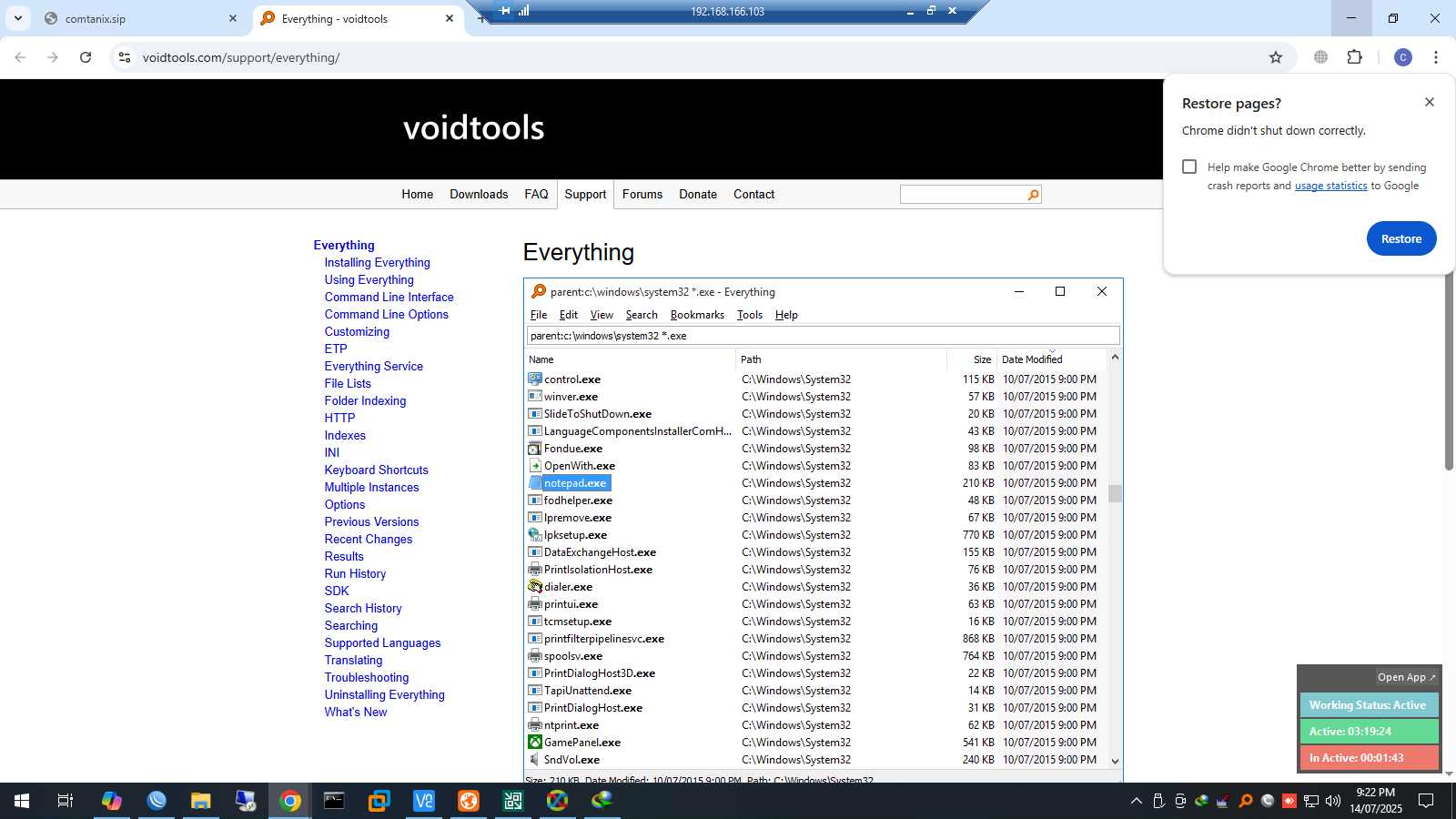Viewport: 1456px width, 819px height.
Task: Click the OpenWith.exe file icon
Action: [x=535, y=465]
